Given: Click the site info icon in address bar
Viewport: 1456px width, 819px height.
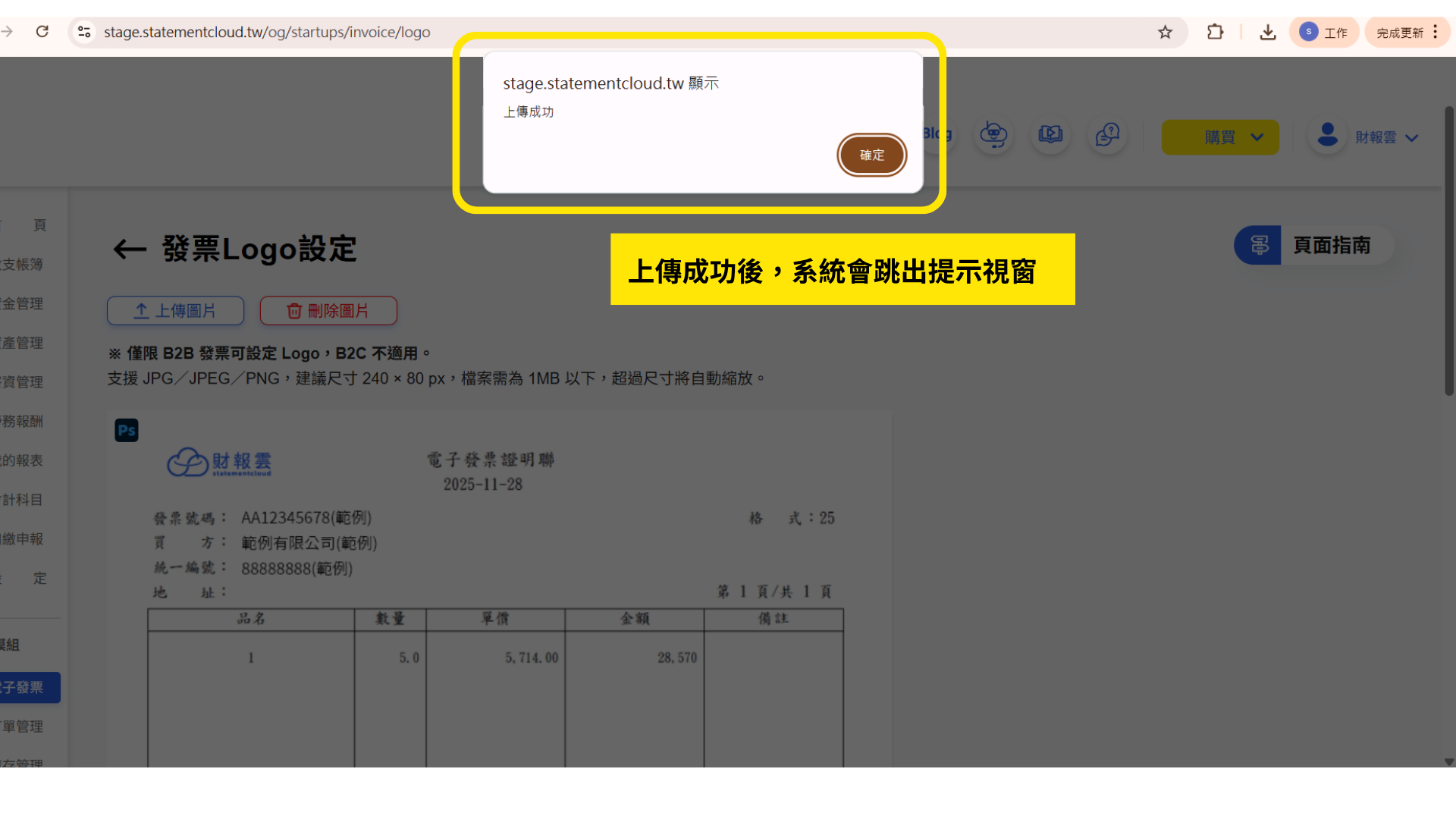Looking at the screenshot, I should tap(84, 32).
